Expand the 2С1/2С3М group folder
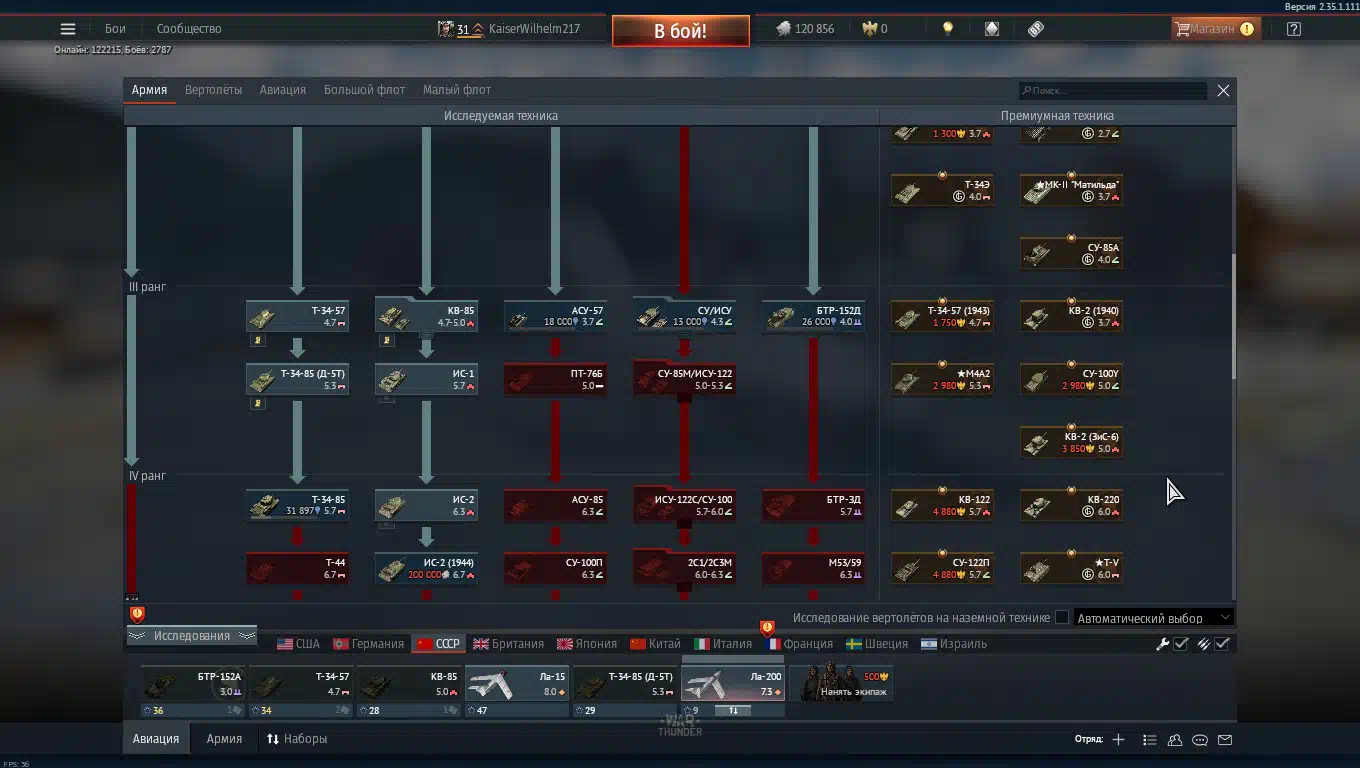This screenshot has width=1360, height=768. click(685, 568)
